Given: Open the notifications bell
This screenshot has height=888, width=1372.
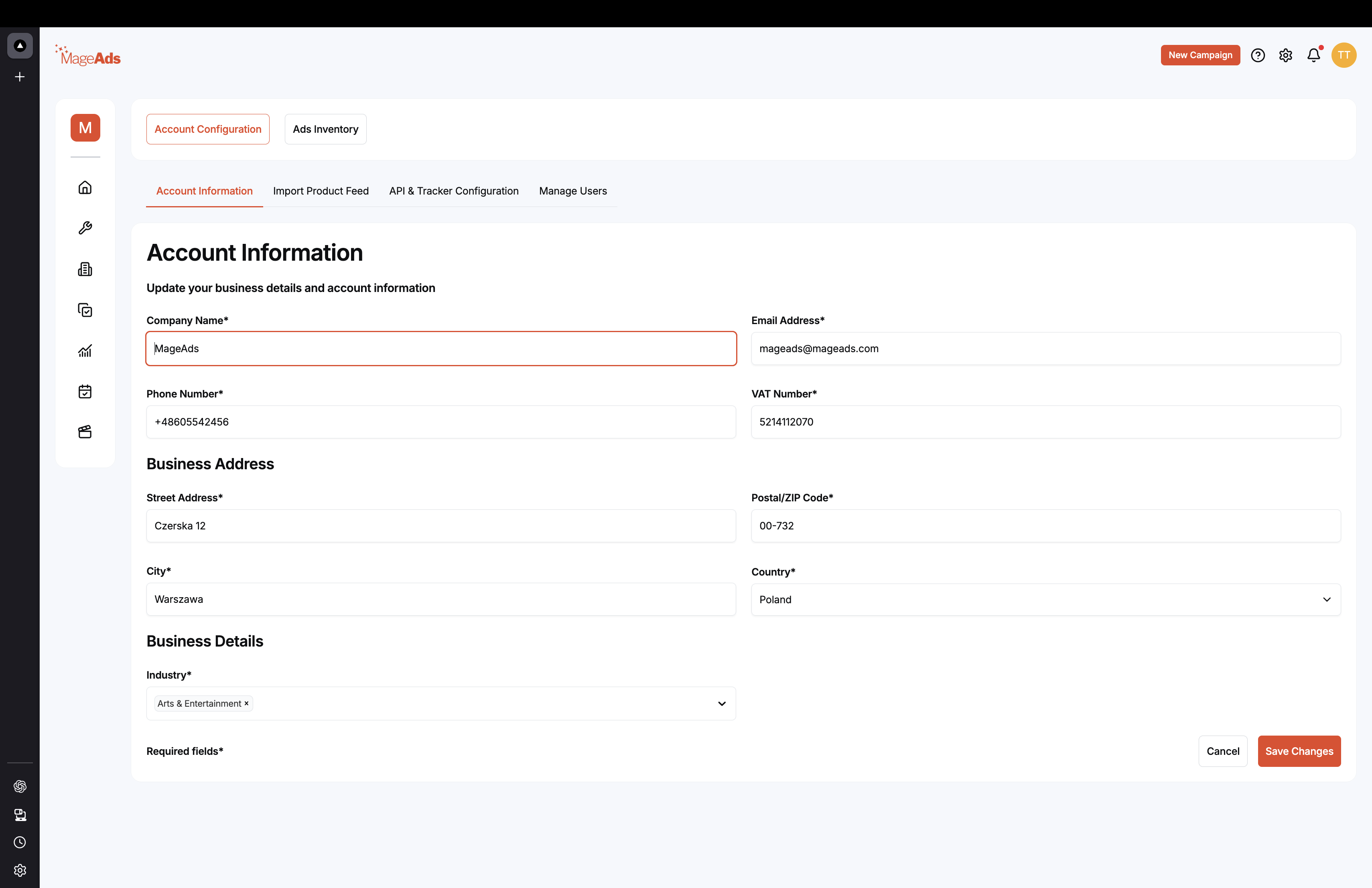Looking at the screenshot, I should click(x=1314, y=55).
